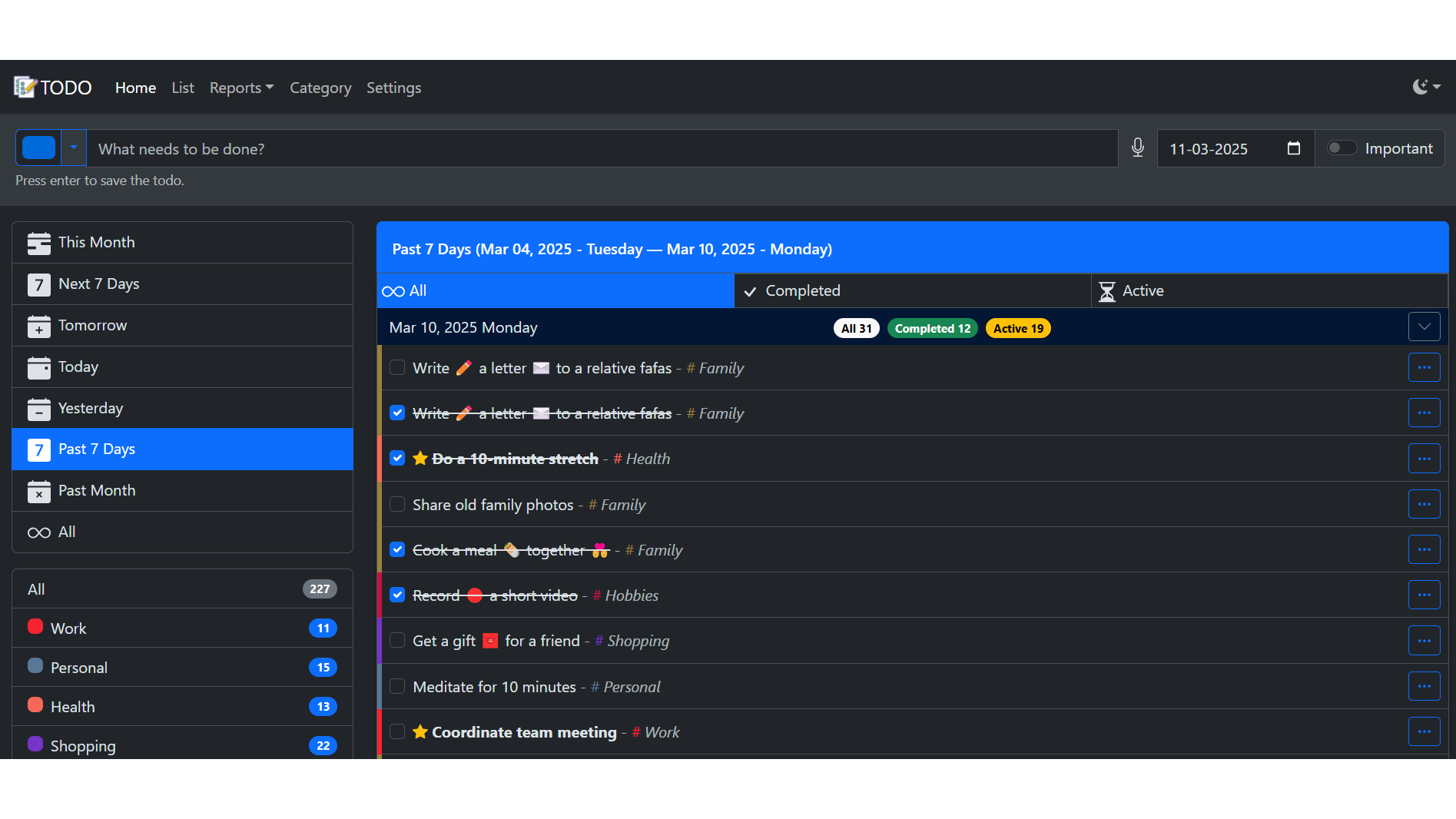Click the Tomorrow calendar icon

tap(38, 325)
